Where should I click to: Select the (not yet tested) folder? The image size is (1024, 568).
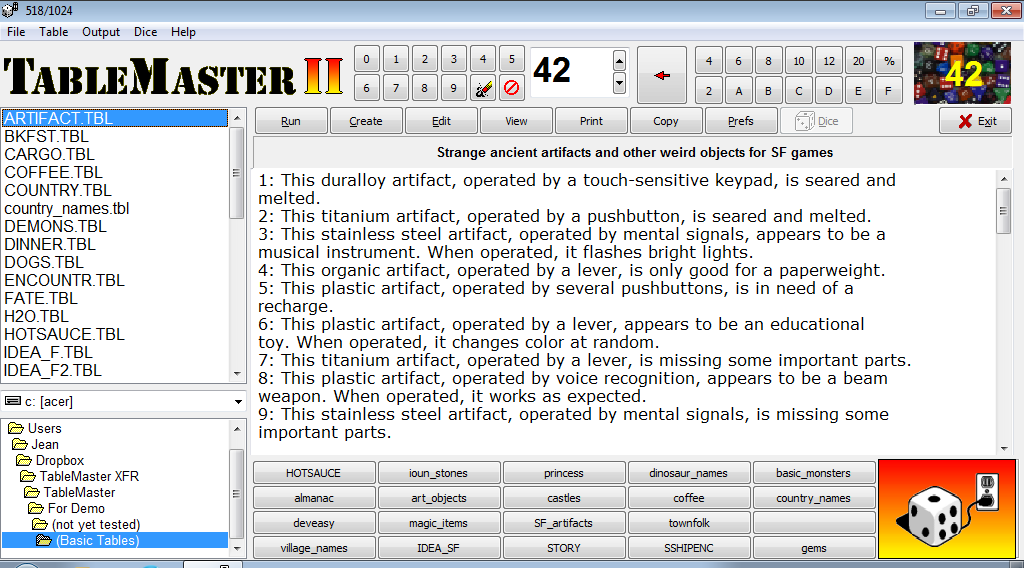coord(95,524)
